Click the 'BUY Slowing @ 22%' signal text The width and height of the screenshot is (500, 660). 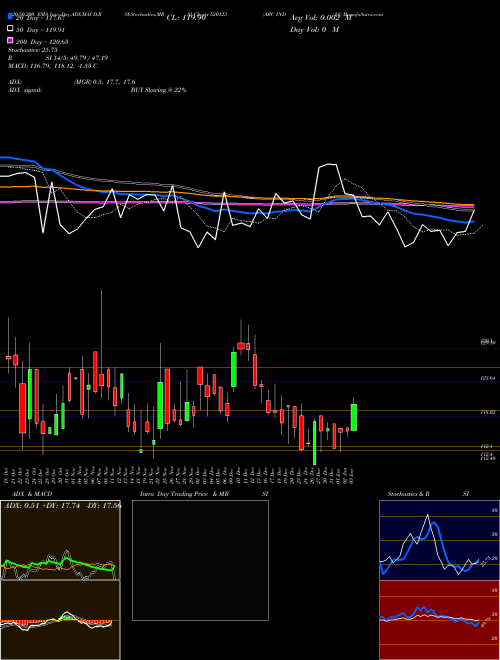[x=158, y=90]
